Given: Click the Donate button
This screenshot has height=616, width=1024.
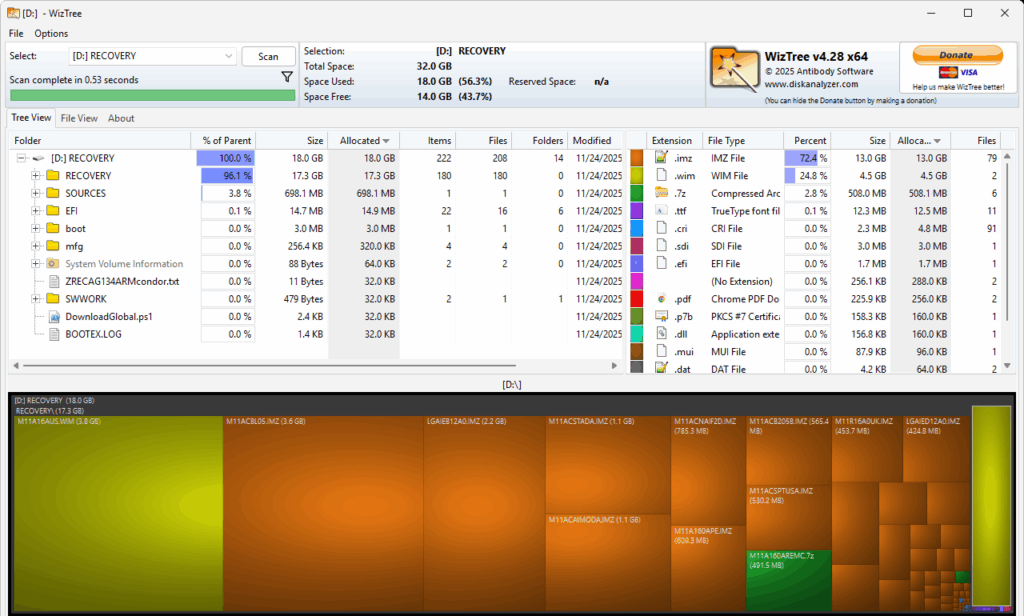Looking at the screenshot, I should pyautogui.click(x=955, y=55).
